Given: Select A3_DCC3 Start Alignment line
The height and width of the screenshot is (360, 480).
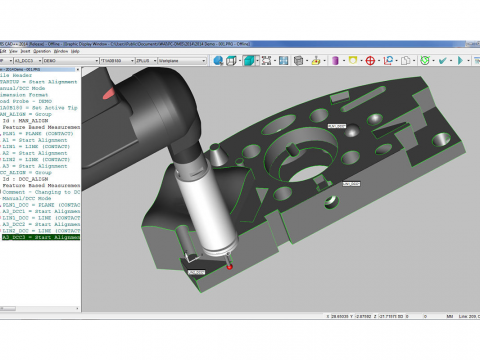Looking at the screenshot, I should tap(41, 237).
